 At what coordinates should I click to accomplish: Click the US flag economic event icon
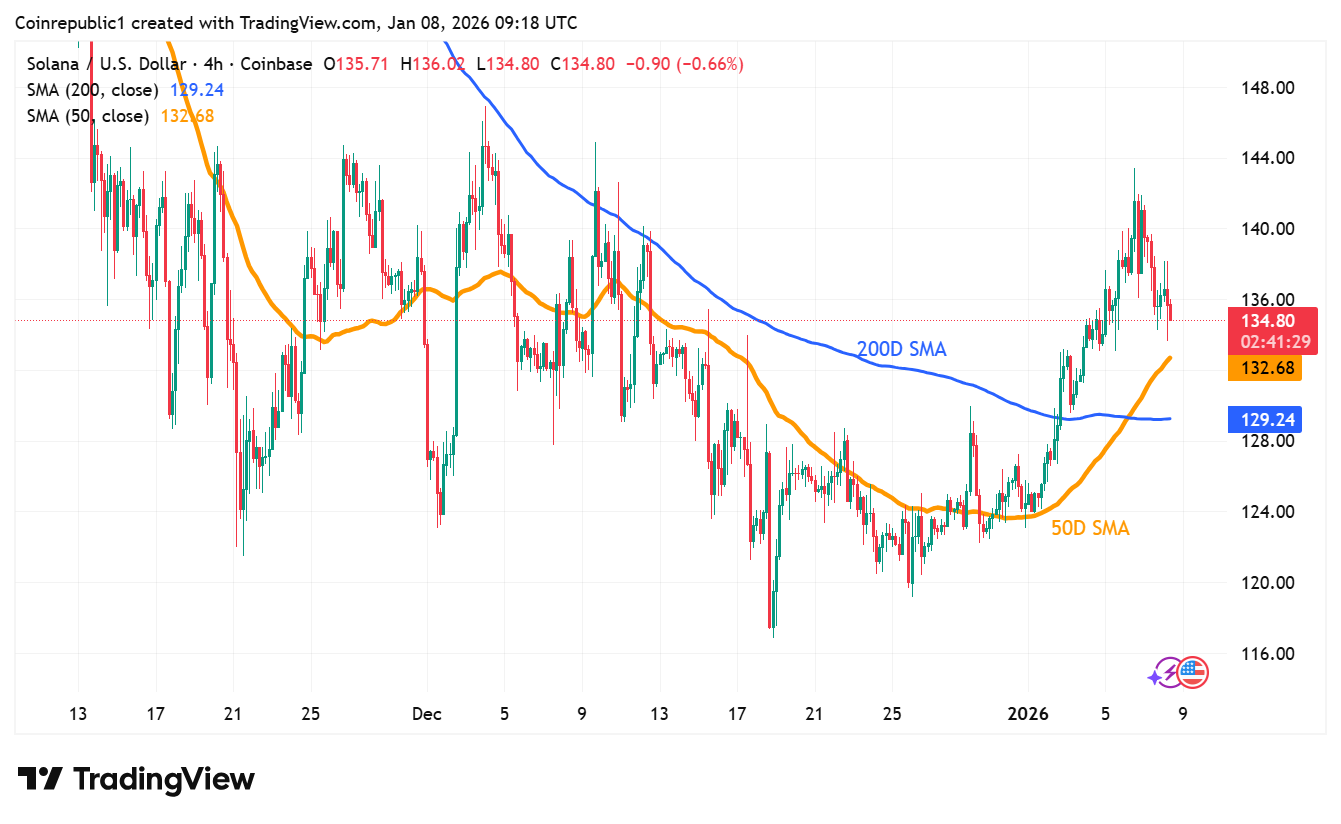[1192, 673]
